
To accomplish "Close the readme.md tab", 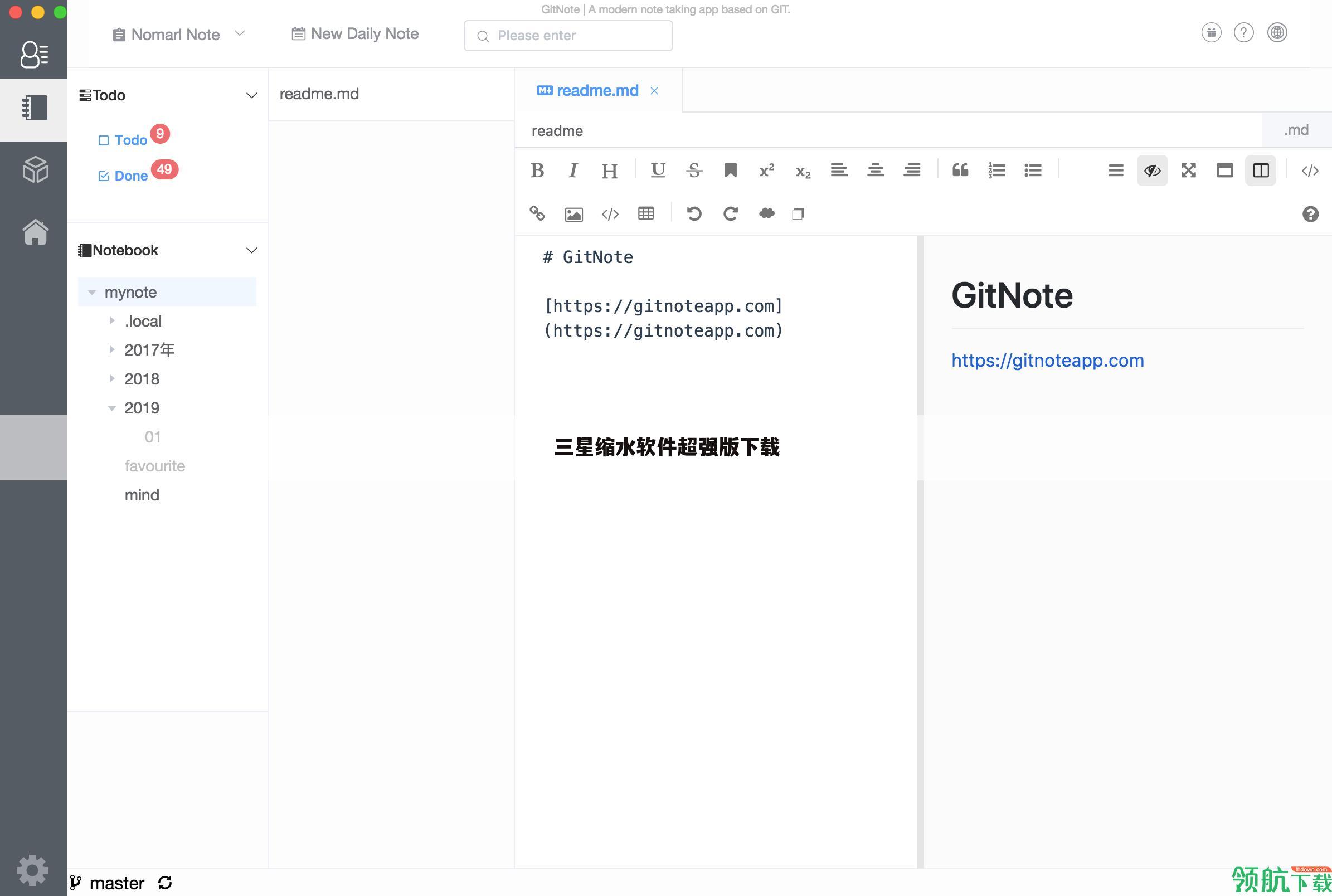I will click(654, 91).
